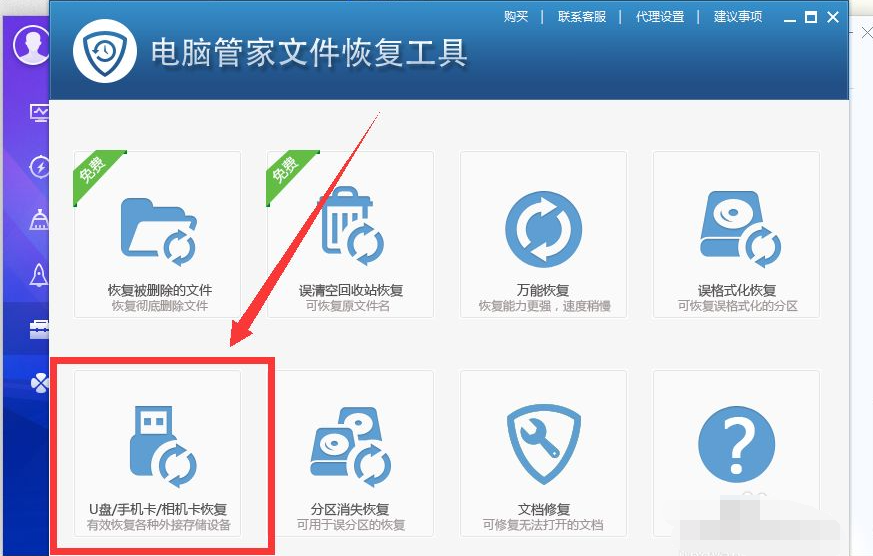
Task: Click the U盘/手机卡/相机卡恢复 label
Action: [x=158, y=509]
